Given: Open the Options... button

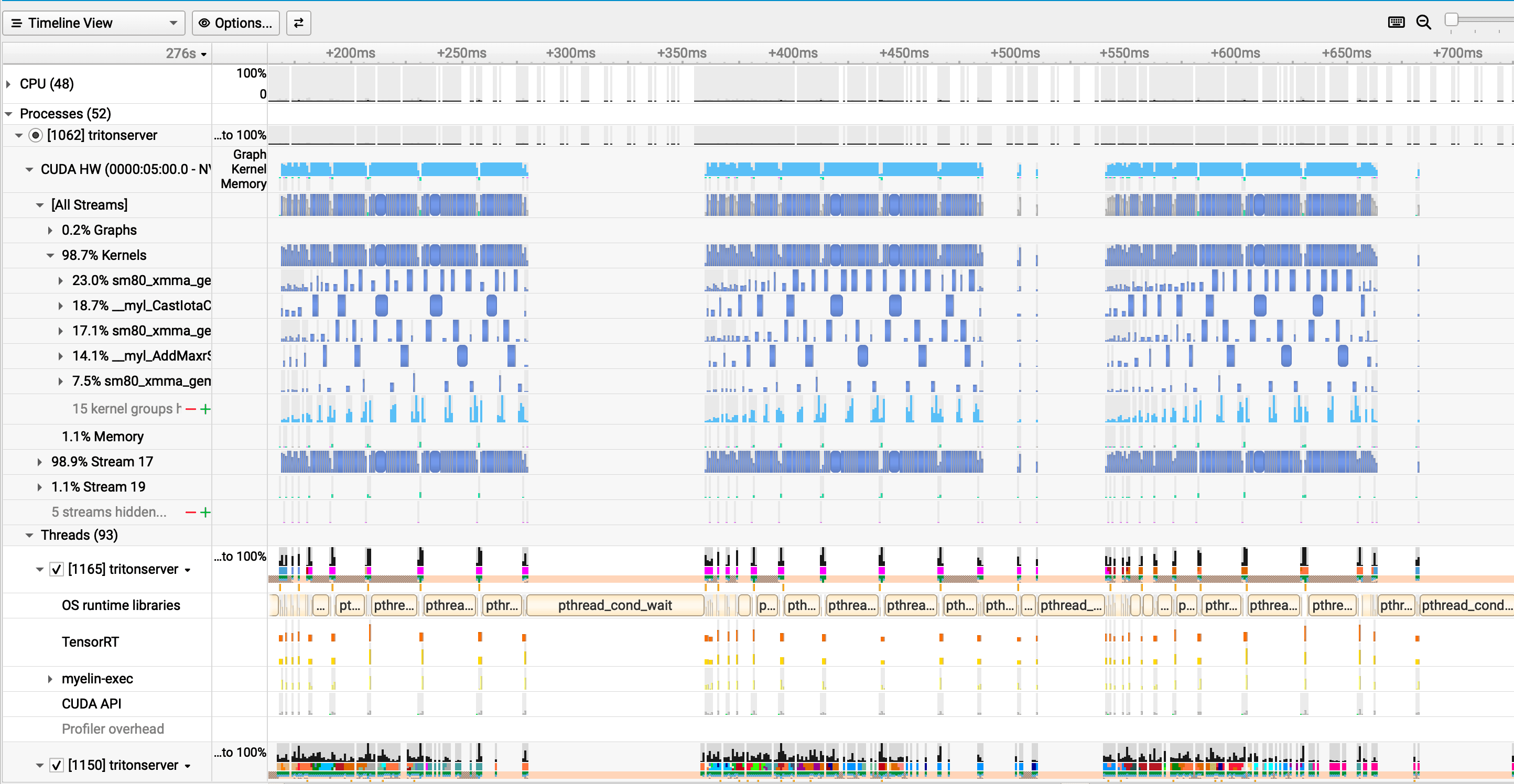Looking at the screenshot, I should (x=236, y=23).
